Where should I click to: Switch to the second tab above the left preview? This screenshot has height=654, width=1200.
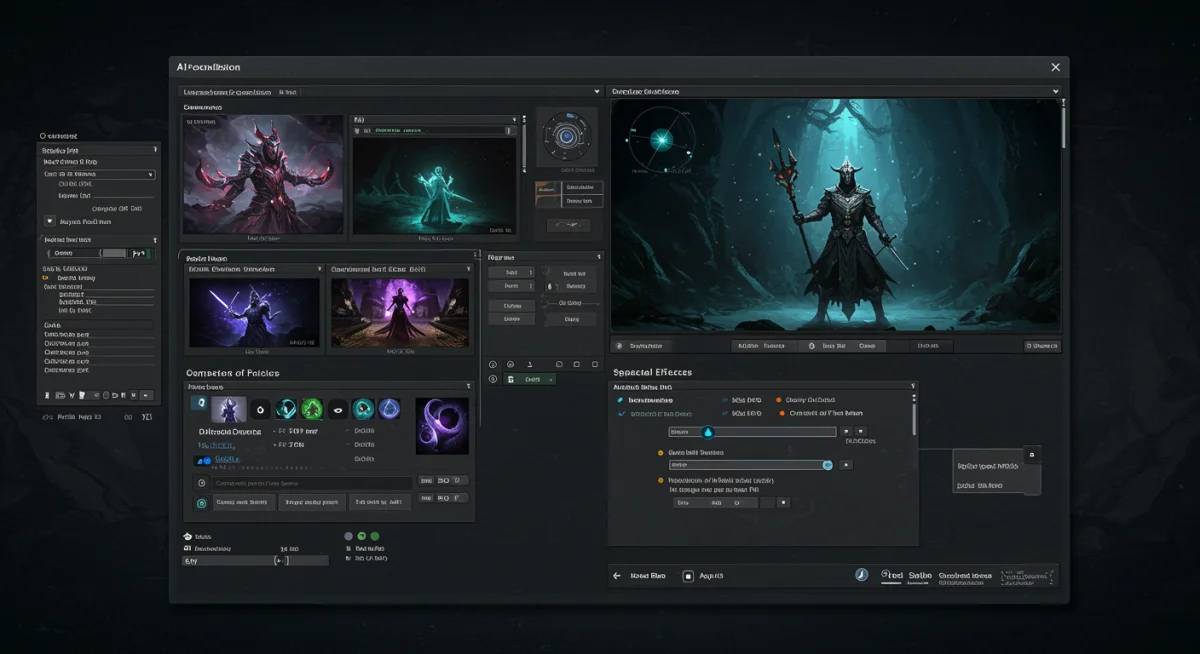tap(287, 91)
